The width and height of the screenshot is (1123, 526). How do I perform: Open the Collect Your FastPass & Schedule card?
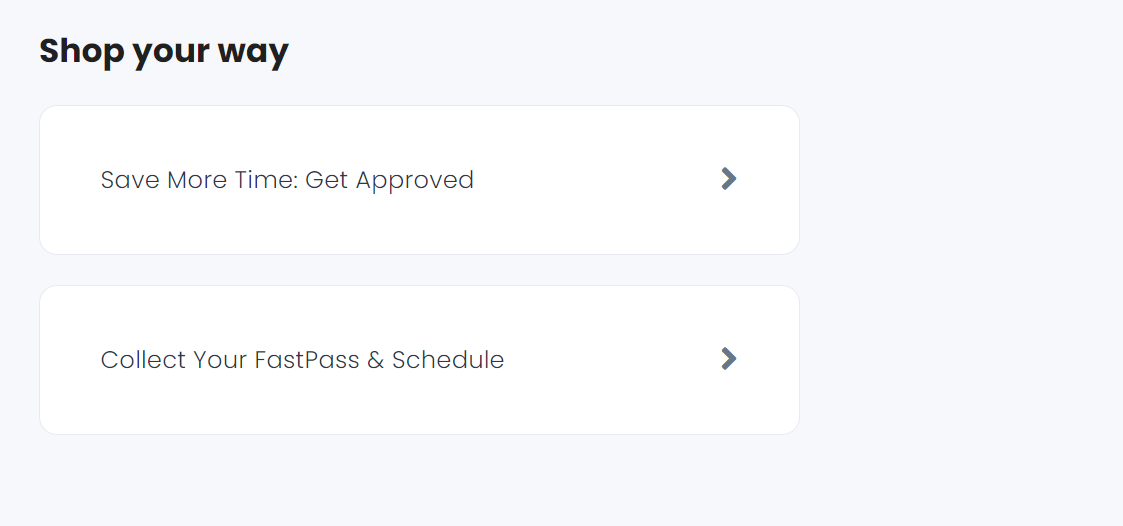click(x=419, y=360)
